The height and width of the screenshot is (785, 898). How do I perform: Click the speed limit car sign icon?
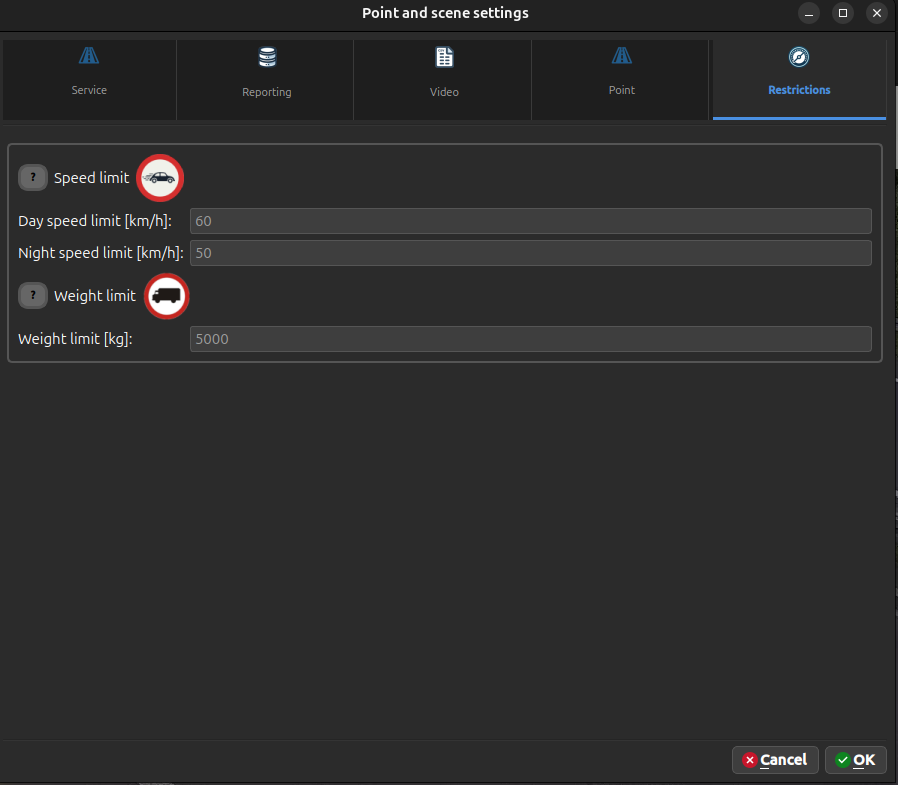click(x=160, y=178)
